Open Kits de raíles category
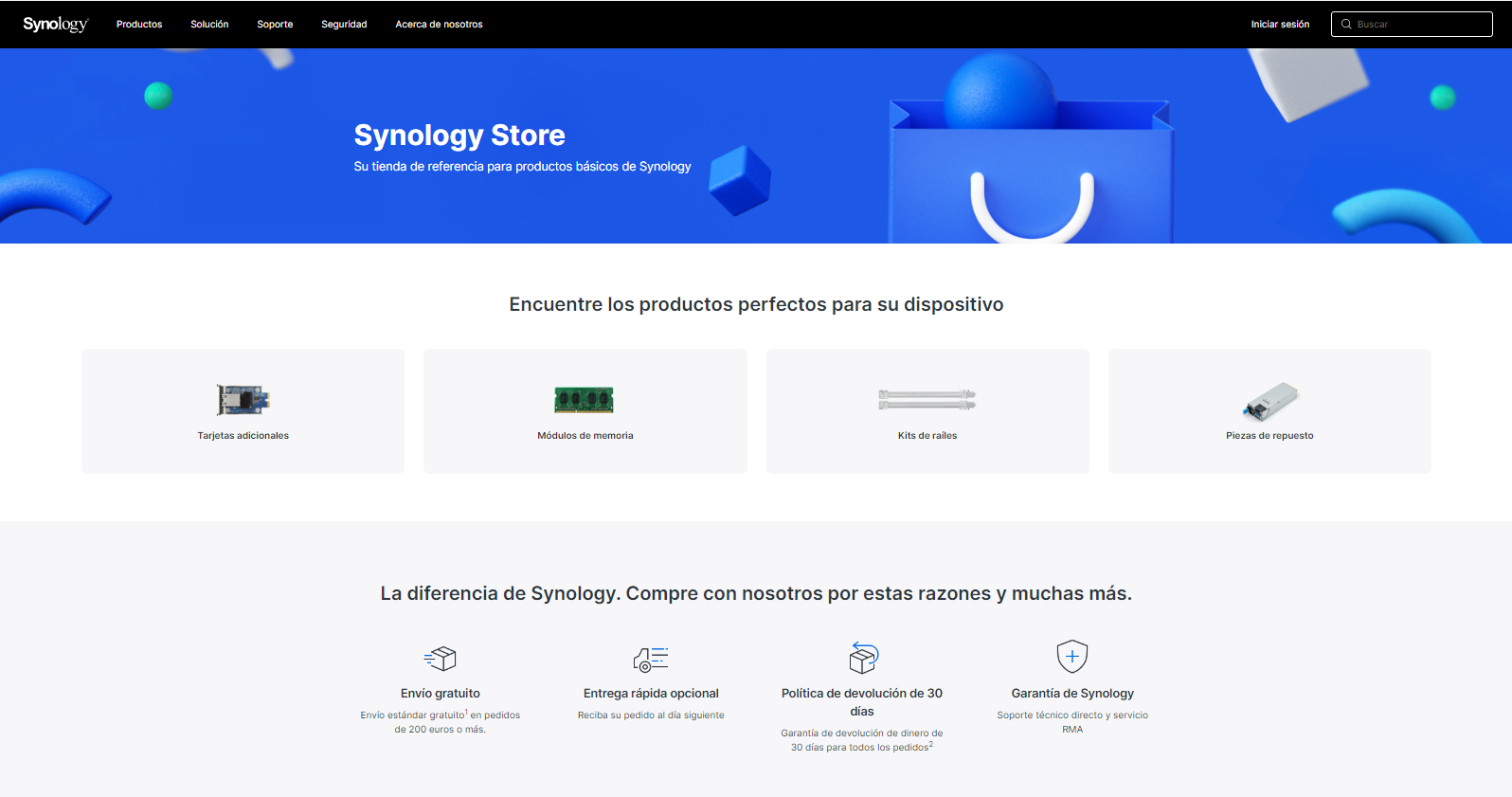 [927, 410]
